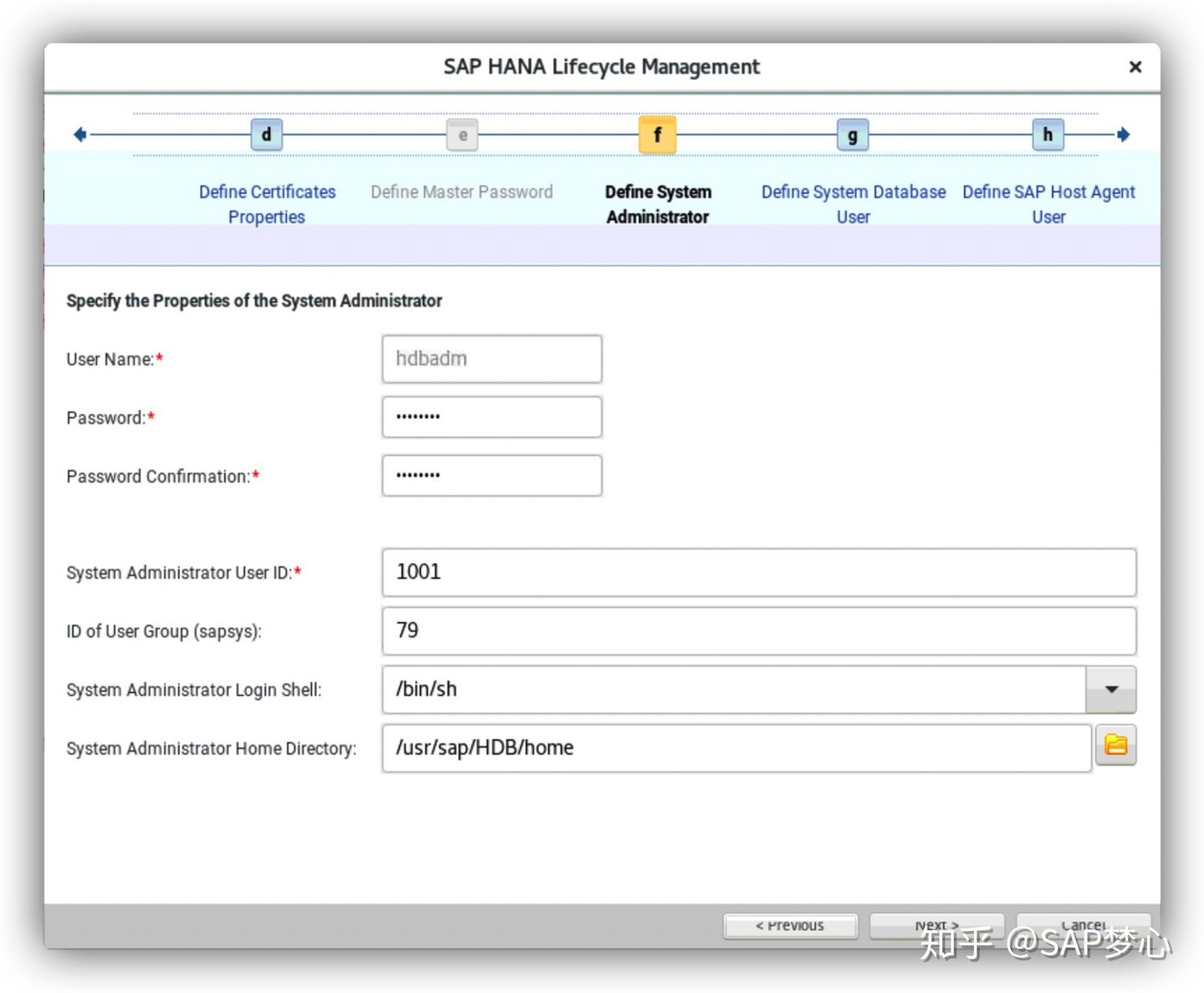Advance using right wizard arrow
Image resolution: width=1204 pixels, height=993 pixels.
point(1124,135)
